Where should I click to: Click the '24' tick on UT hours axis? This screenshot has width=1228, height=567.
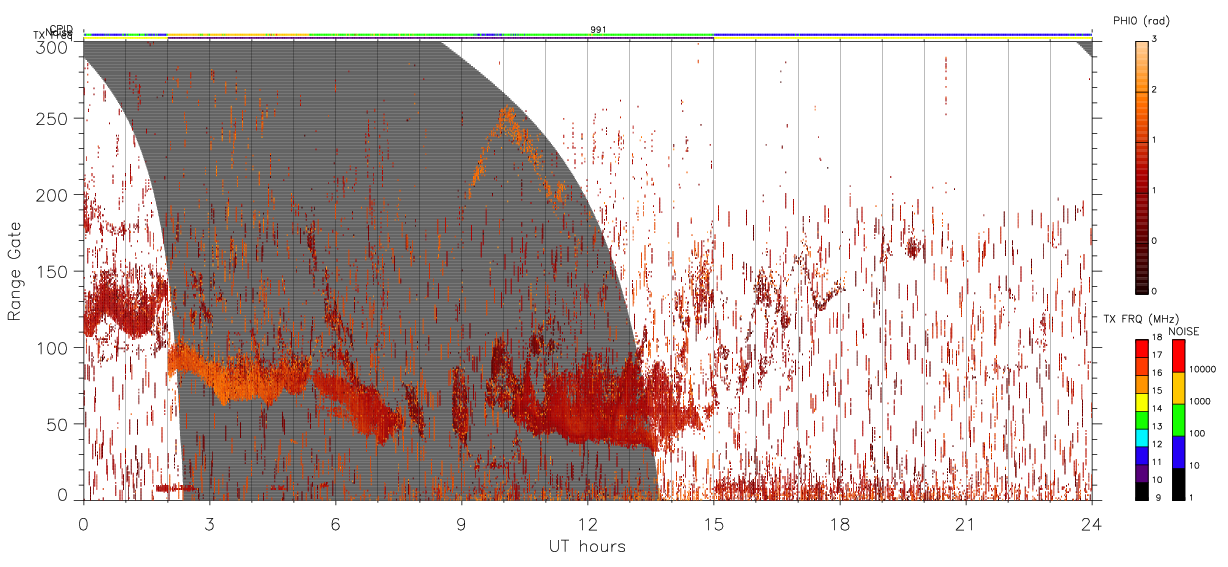[x=1092, y=523]
